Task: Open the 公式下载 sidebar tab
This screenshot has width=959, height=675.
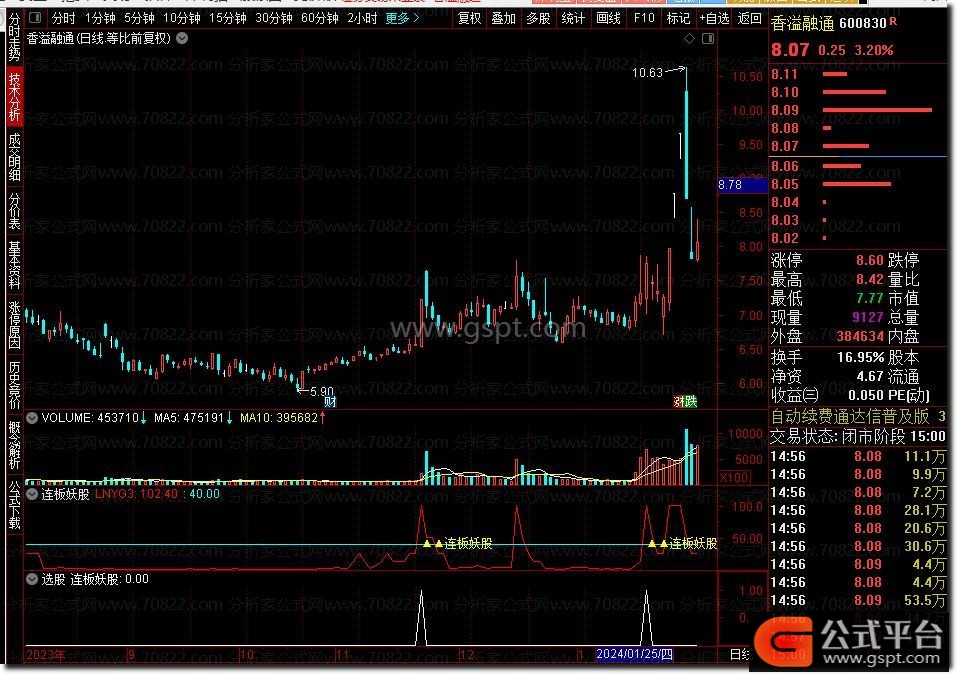Action: coord(14,504)
